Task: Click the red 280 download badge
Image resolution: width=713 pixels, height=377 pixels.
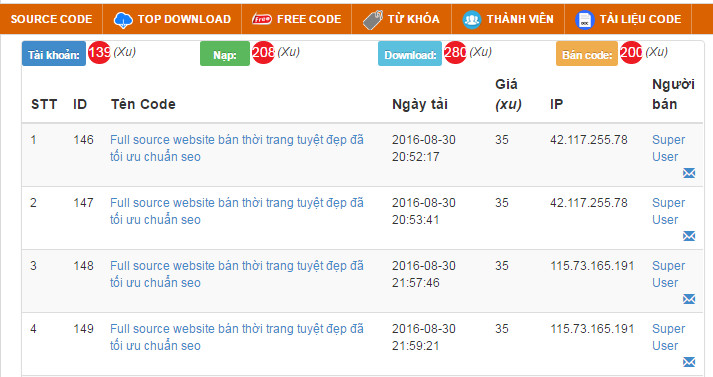Action: pos(455,52)
